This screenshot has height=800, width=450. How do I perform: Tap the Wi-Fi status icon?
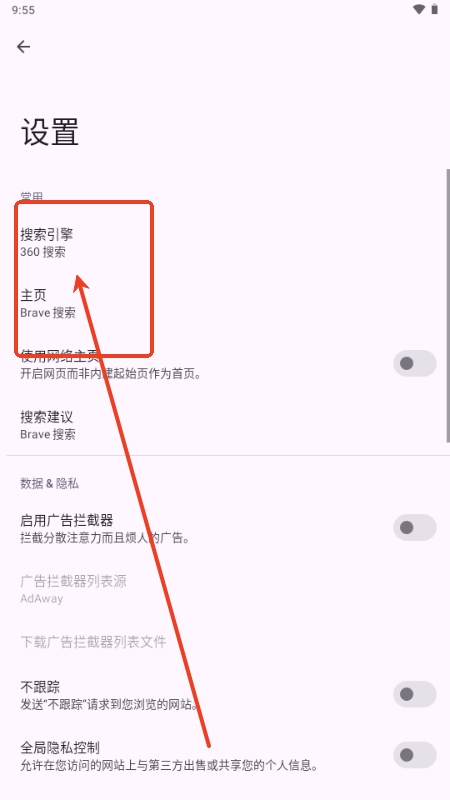(419, 9)
